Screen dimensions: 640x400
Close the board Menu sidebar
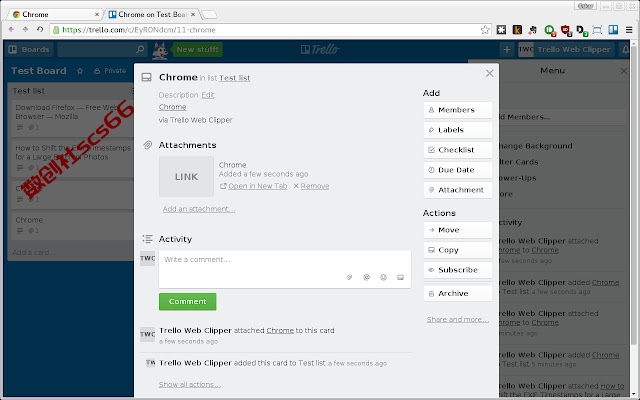(x=624, y=71)
